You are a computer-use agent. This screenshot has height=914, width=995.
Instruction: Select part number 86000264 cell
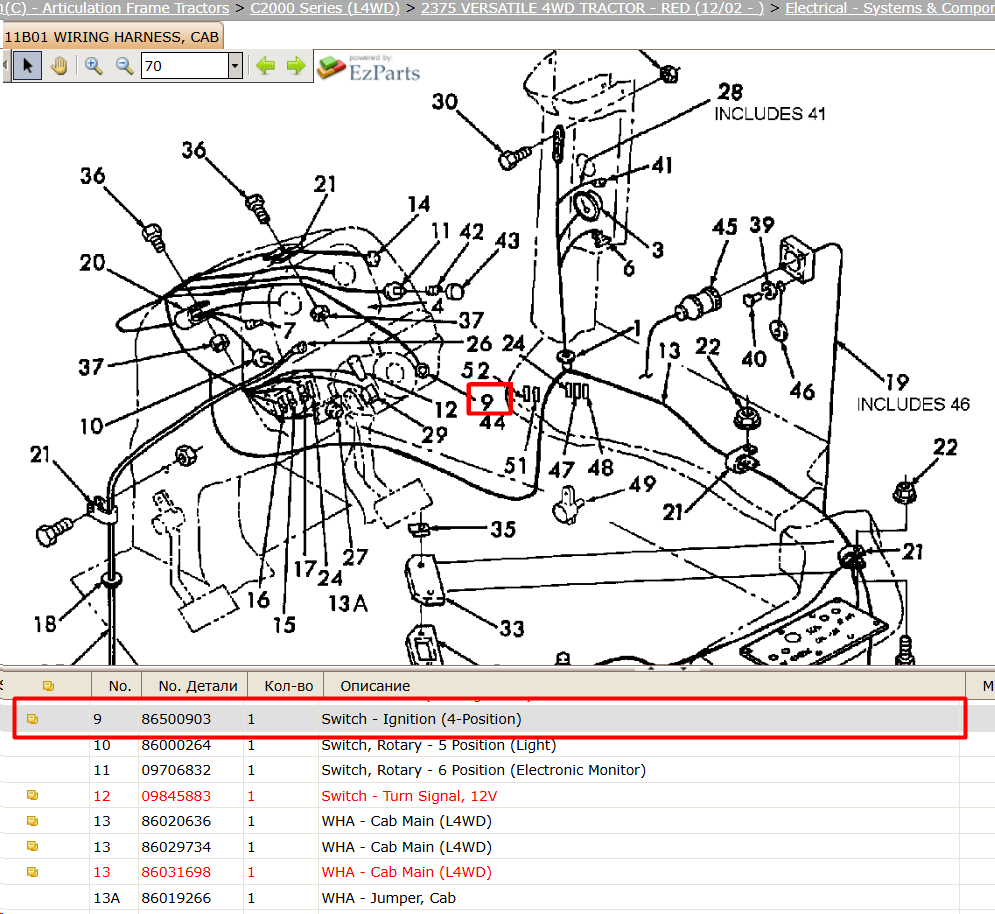click(176, 745)
